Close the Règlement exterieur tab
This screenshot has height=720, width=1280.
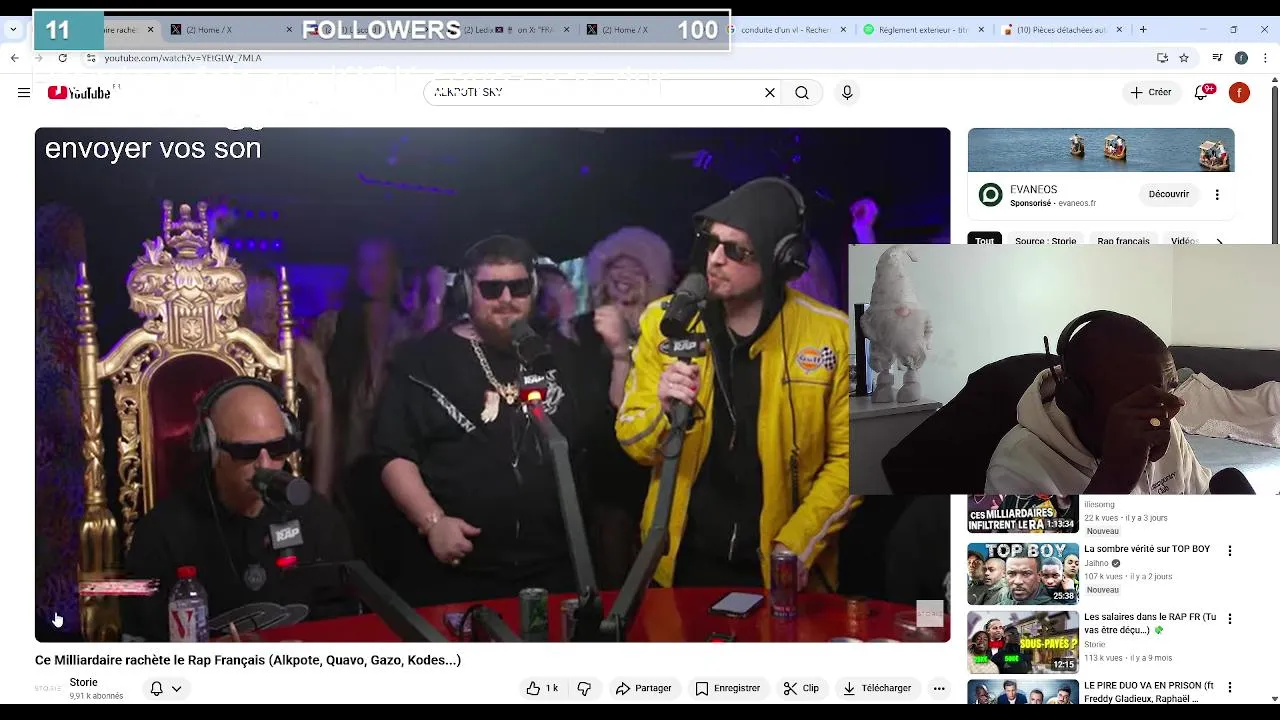tap(981, 30)
